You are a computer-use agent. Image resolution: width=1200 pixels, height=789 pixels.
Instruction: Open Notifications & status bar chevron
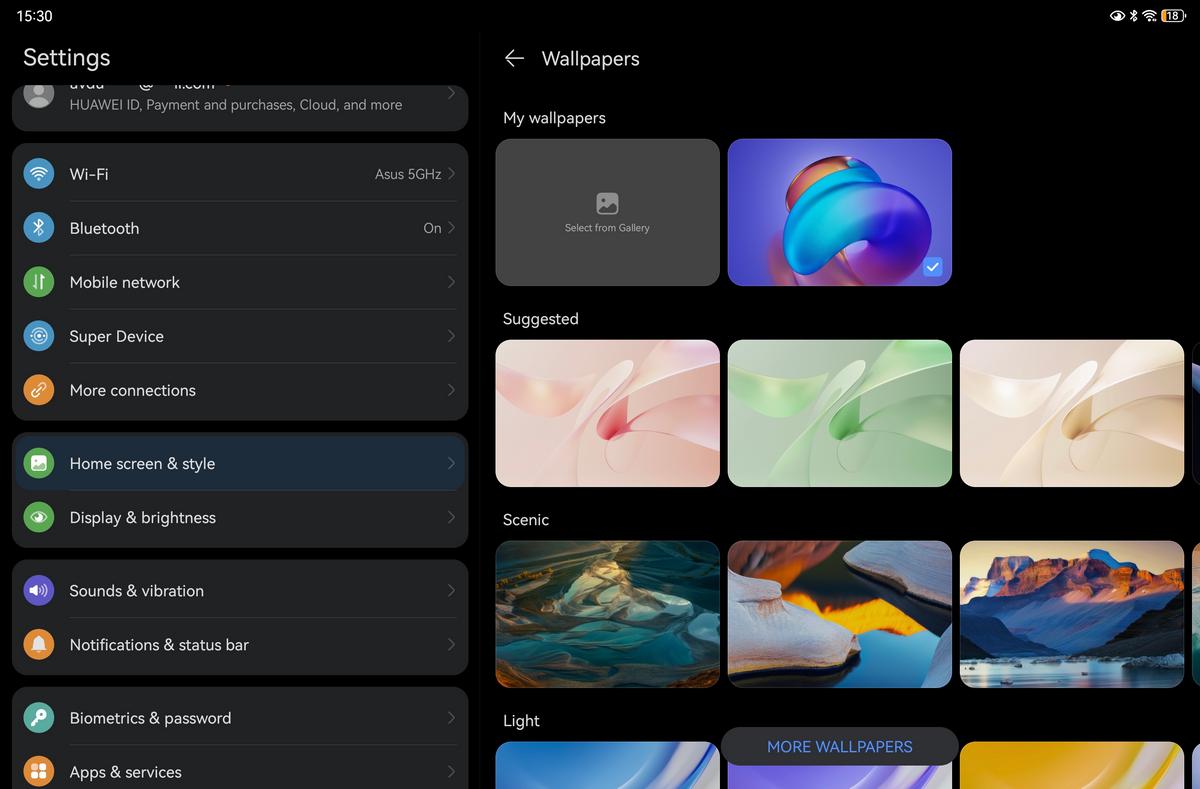(451, 644)
